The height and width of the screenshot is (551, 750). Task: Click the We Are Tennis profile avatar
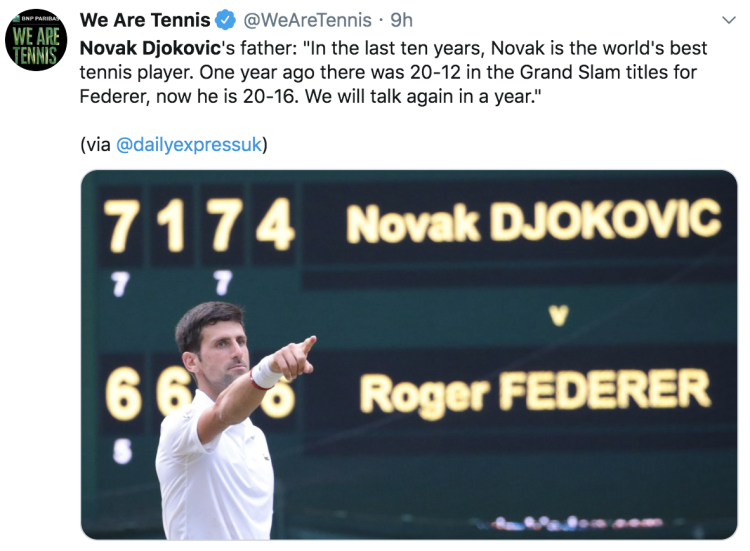pos(37,38)
